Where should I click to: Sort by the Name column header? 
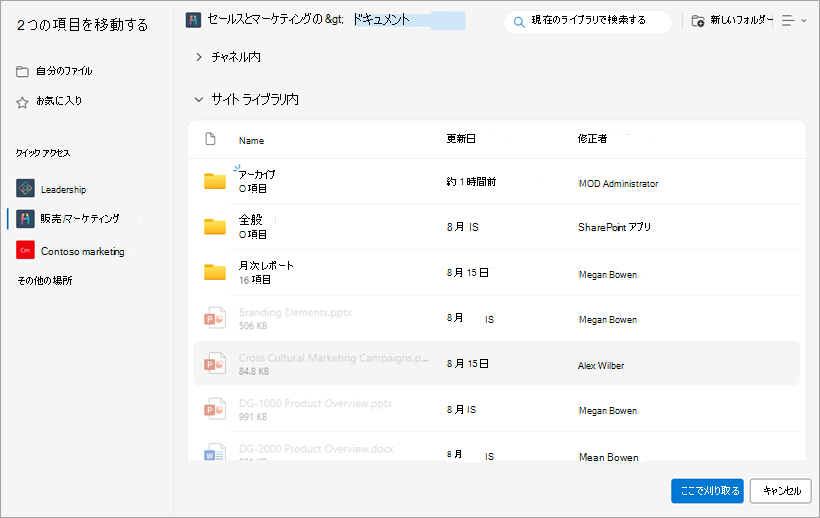click(252, 140)
